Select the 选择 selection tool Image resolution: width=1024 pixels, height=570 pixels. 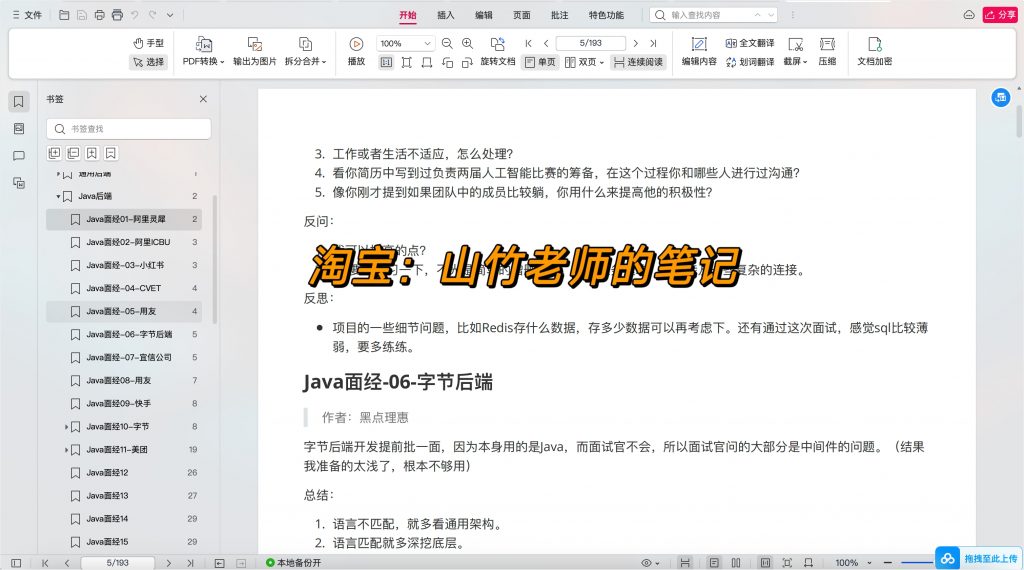tap(148, 62)
